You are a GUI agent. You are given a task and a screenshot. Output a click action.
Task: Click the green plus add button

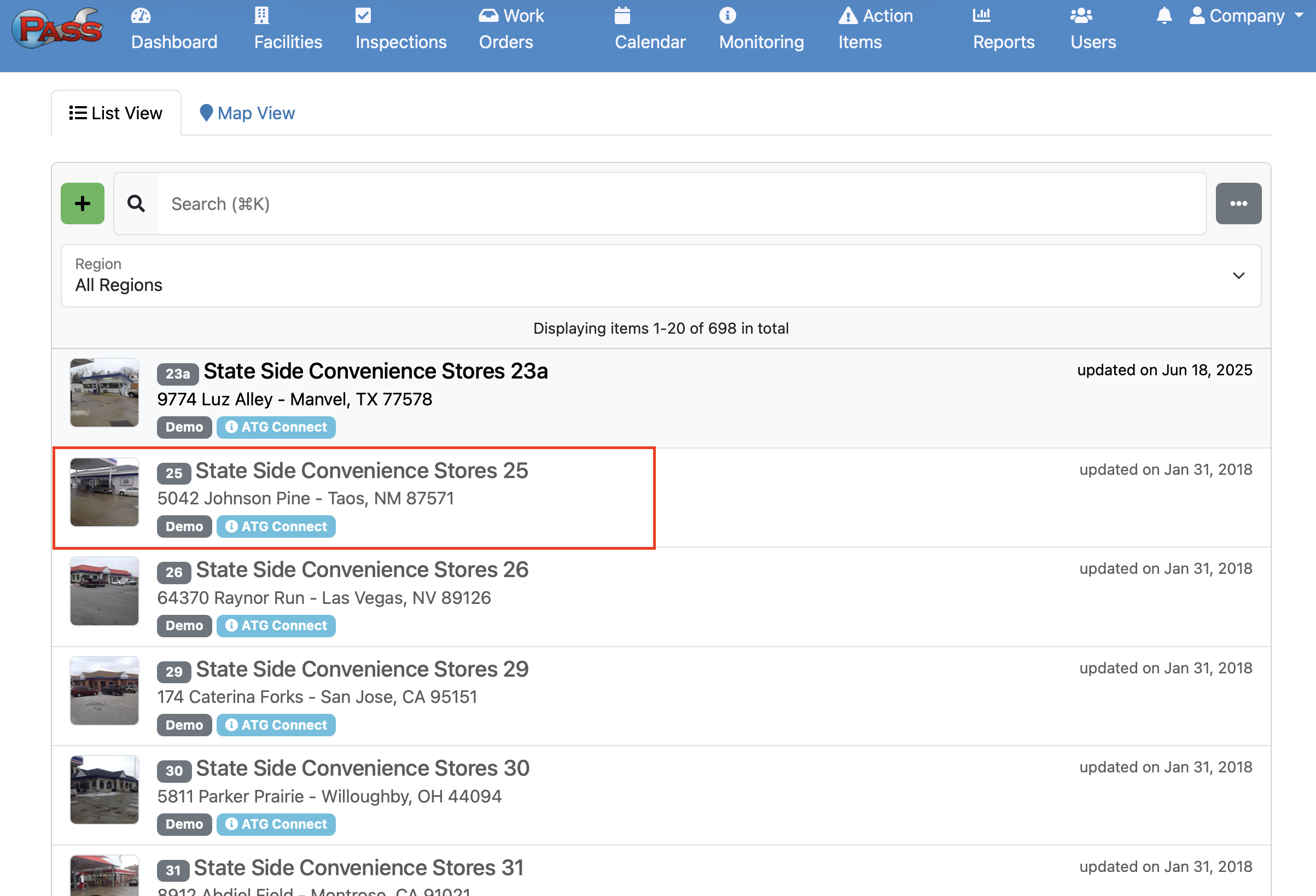pos(83,203)
